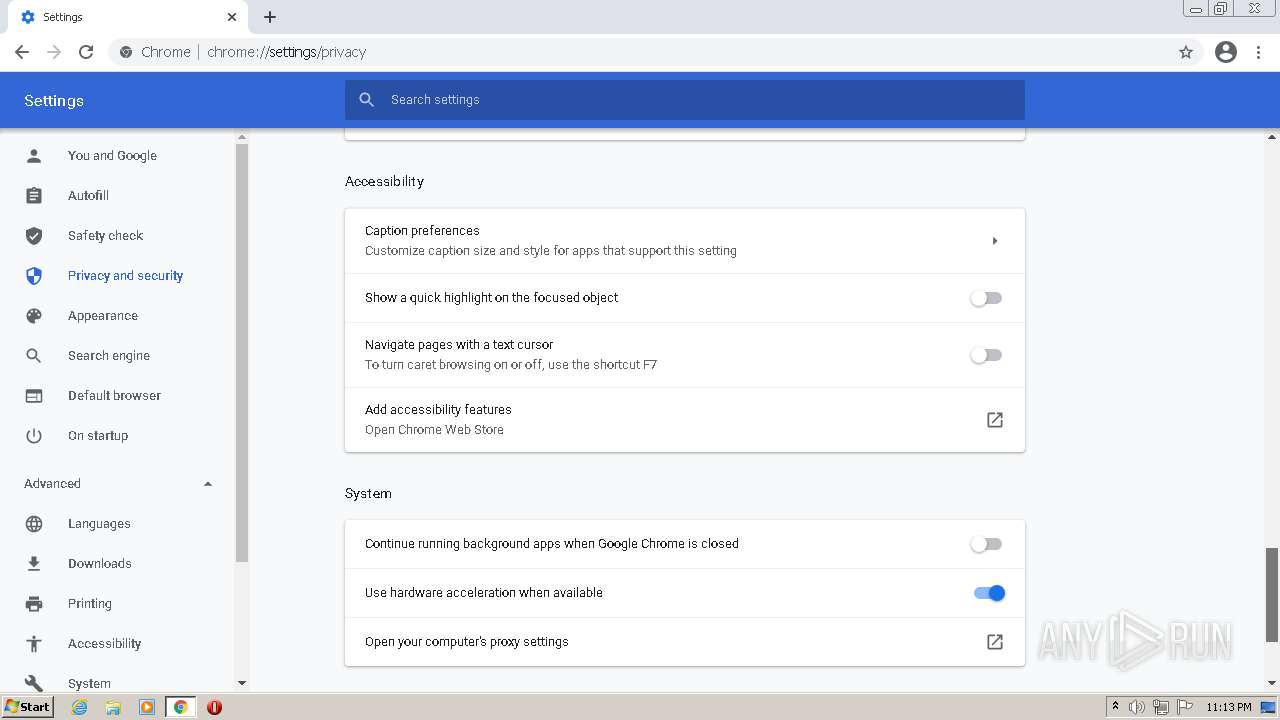The height and width of the screenshot is (720, 1280).
Task: Expand Caption preferences arrow
Action: click(995, 241)
